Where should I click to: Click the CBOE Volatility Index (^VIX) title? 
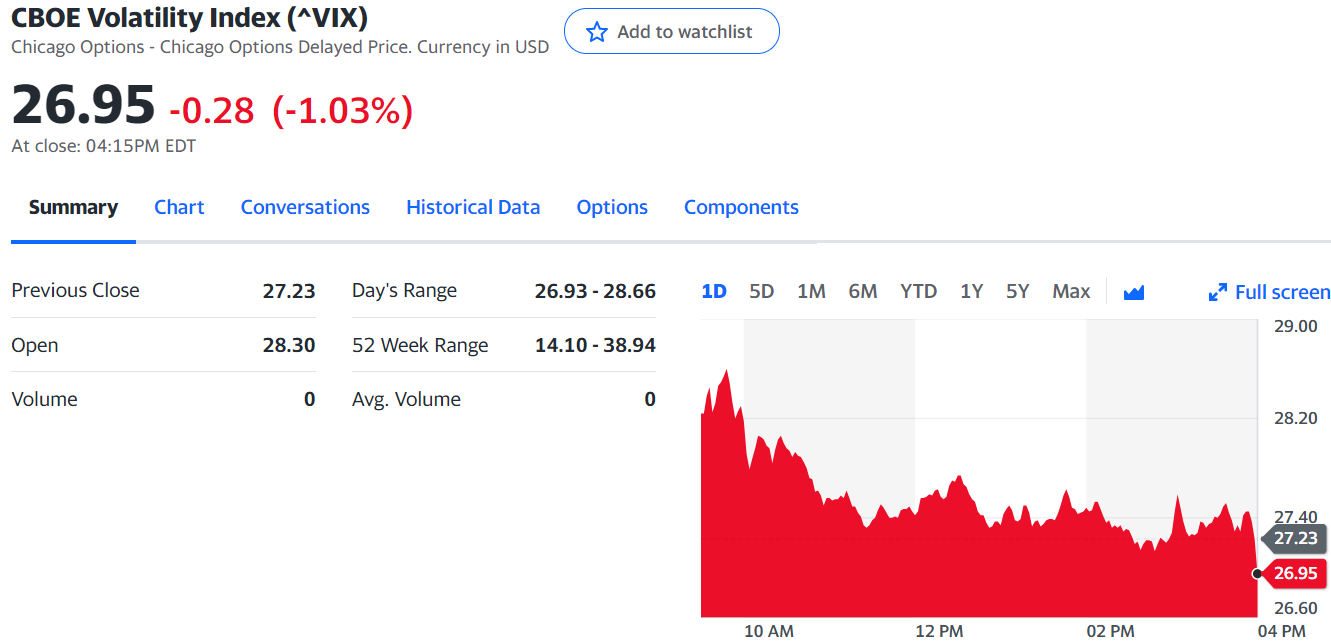[190, 17]
